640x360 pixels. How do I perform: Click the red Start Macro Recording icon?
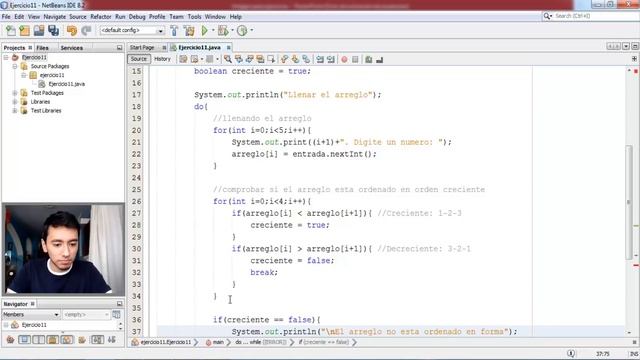pyautogui.click(x=344, y=60)
